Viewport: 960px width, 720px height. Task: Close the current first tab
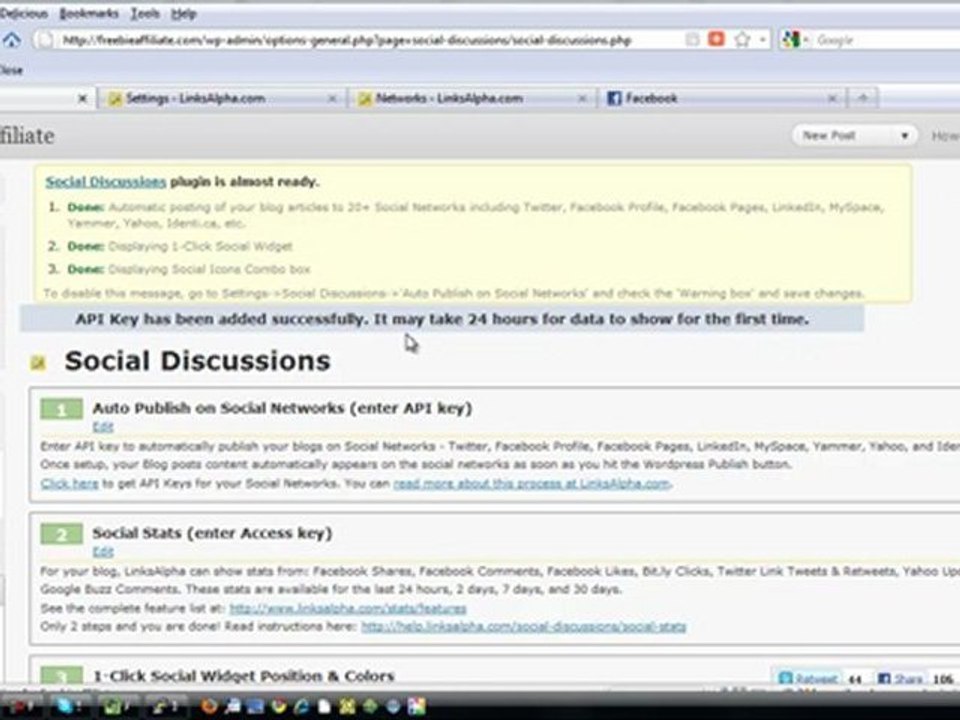tap(83, 98)
